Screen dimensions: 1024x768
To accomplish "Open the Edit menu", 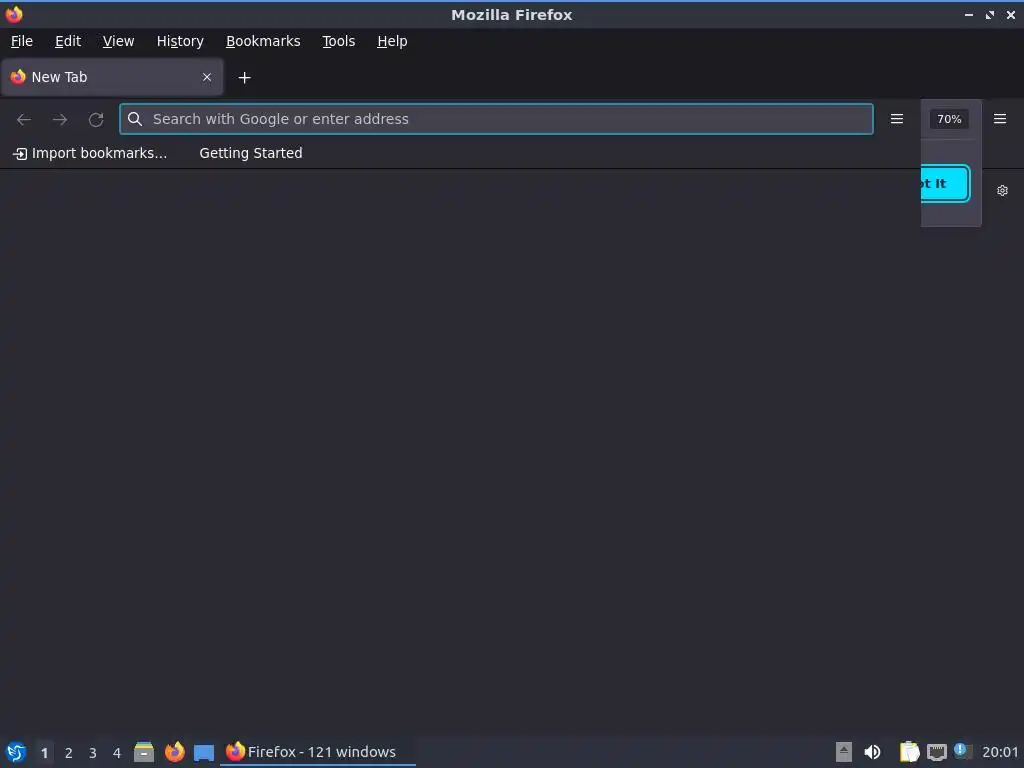I will 68,41.
